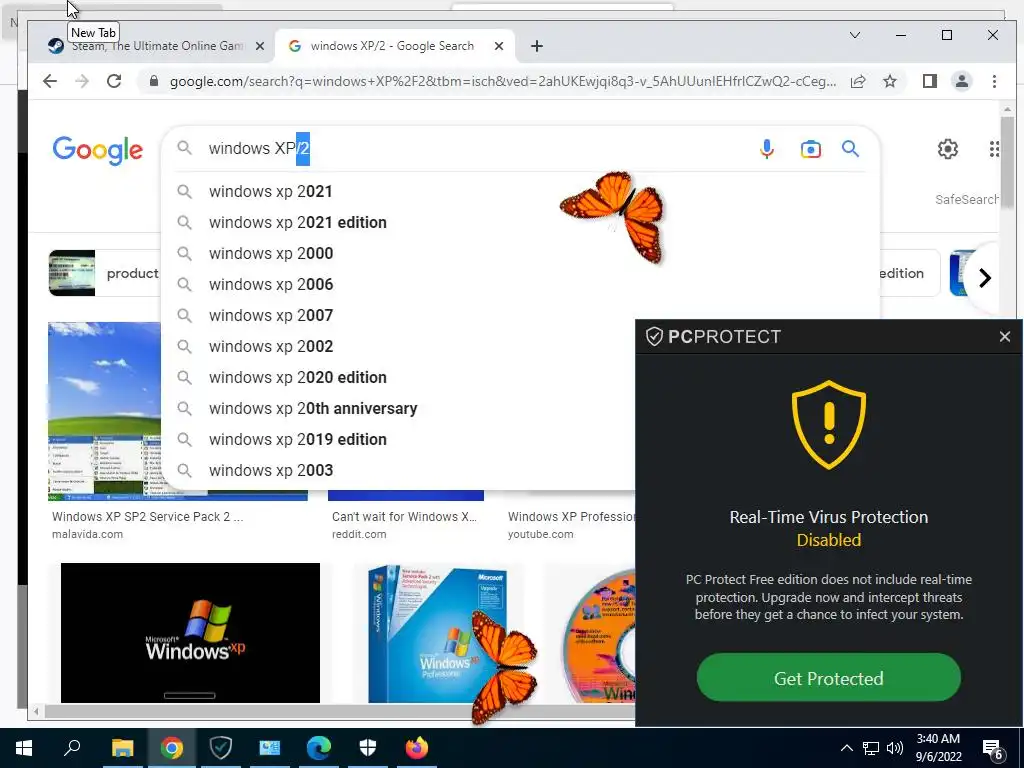Open Windows Security shield on taskbar

(x=368, y=748)
